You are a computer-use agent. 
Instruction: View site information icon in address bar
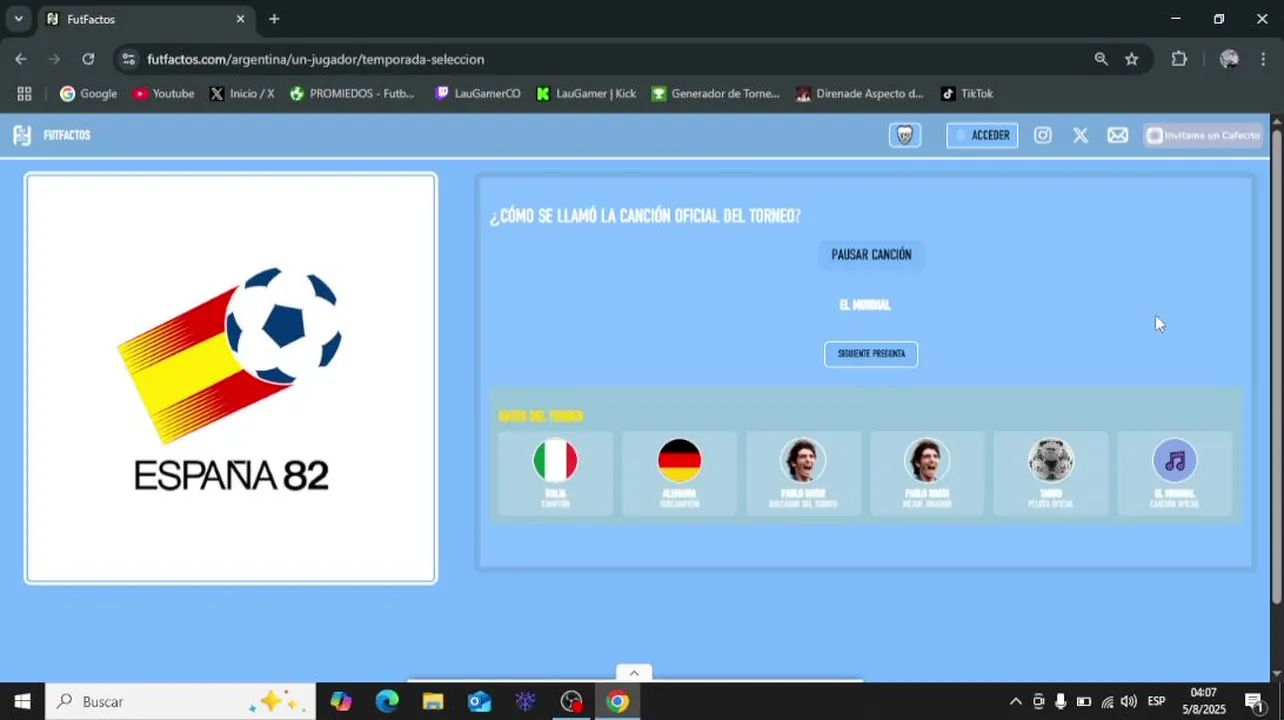(x=128, y=59)
